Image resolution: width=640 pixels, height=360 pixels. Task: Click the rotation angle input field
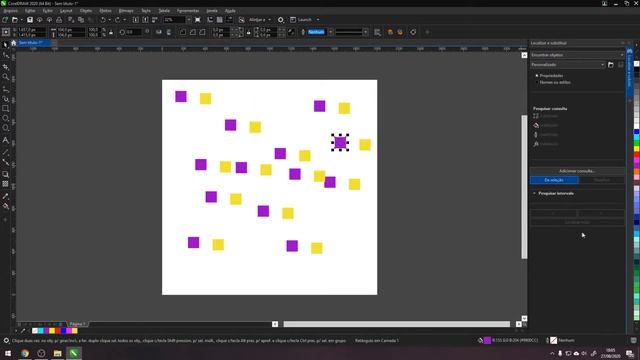(133, 32)
